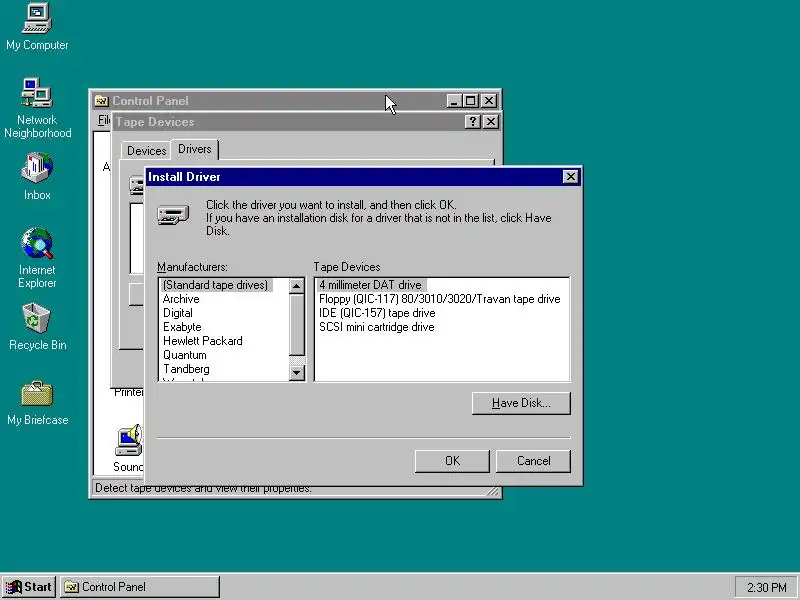Select the Network Neighborhood desktop icon
Screen dimensions: 800x600
(37, 108)
